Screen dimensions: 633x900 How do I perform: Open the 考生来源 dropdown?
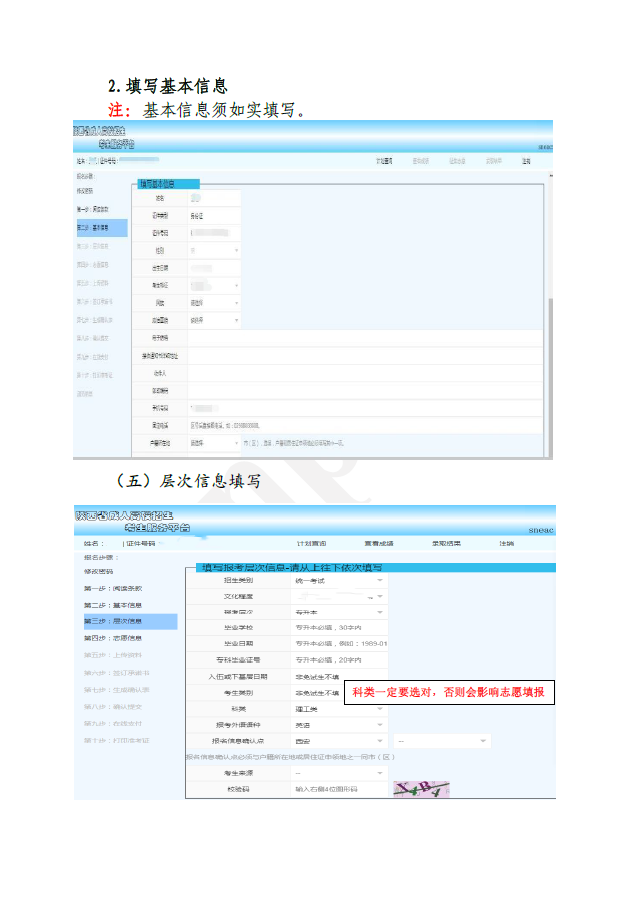338,773
